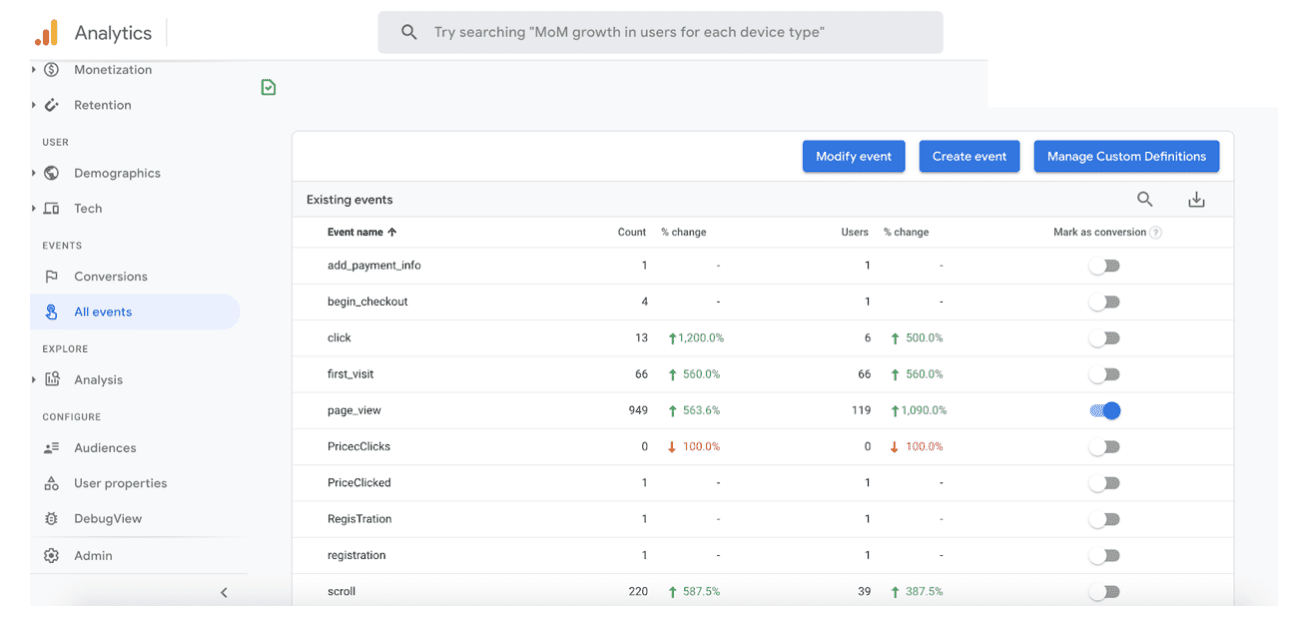Collapse the sidebar with chevron arrow

click(224, 592)
